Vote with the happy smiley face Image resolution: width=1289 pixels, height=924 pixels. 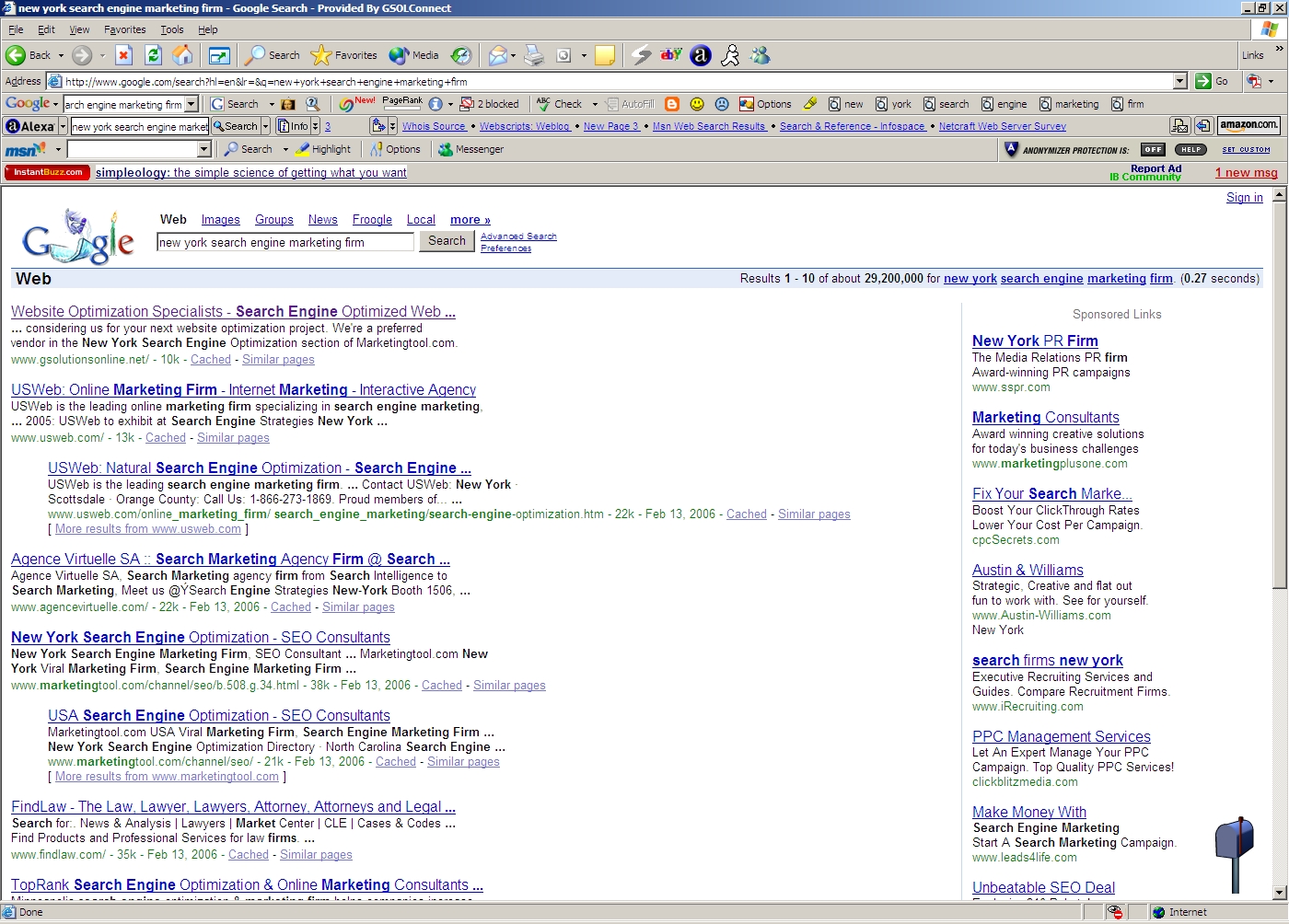coord(697,104)
